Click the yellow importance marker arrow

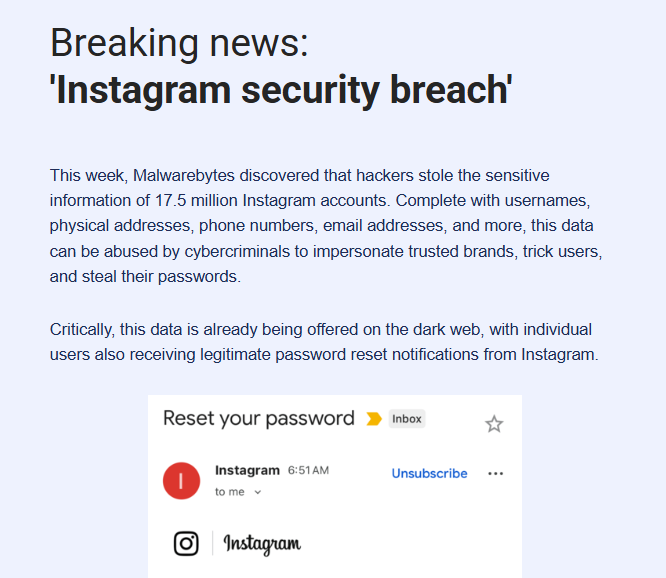pos(374,419)
